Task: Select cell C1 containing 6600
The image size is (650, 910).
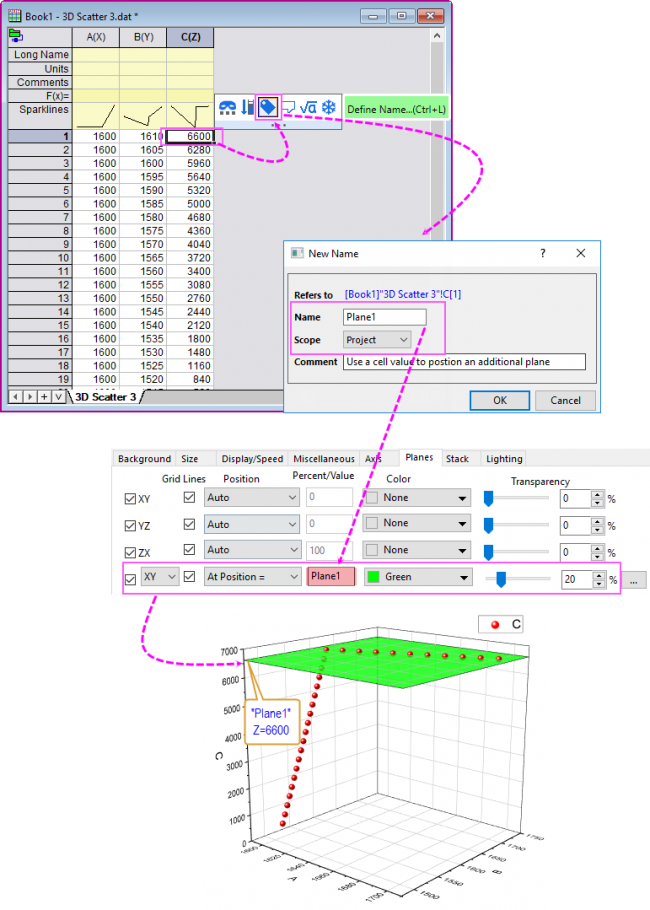Action: [x=190, y=136]
